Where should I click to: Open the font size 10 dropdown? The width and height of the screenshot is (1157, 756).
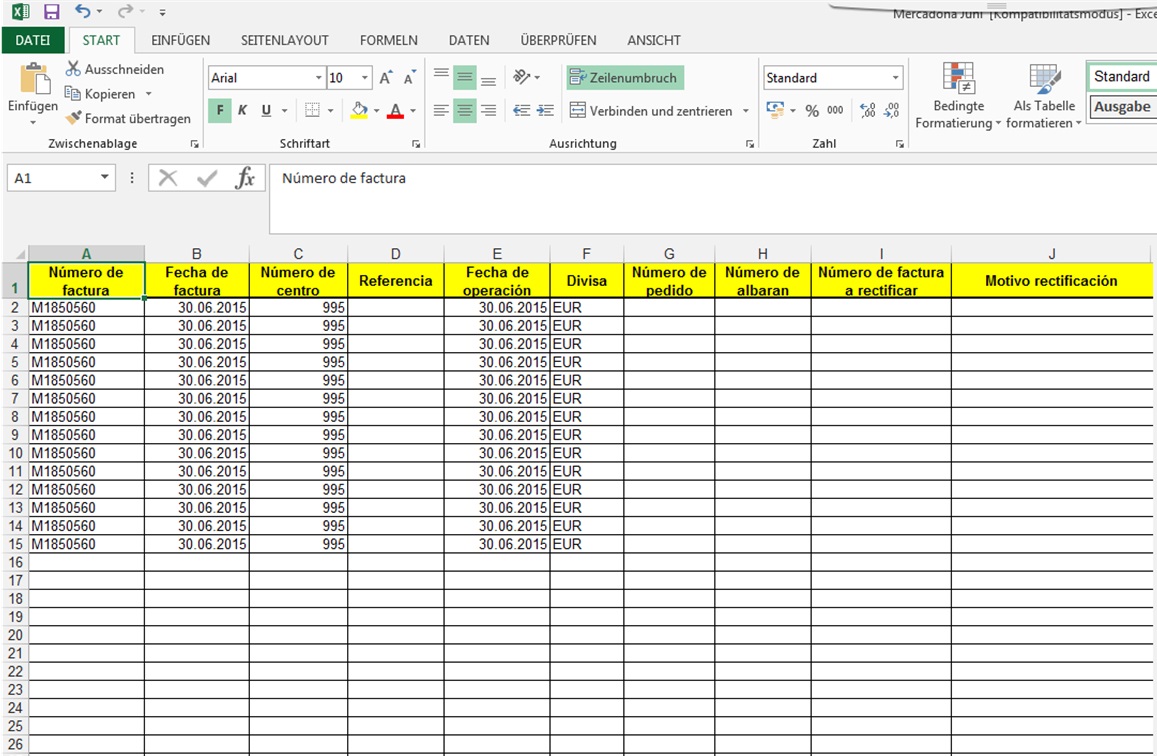(x=365, y=77)
